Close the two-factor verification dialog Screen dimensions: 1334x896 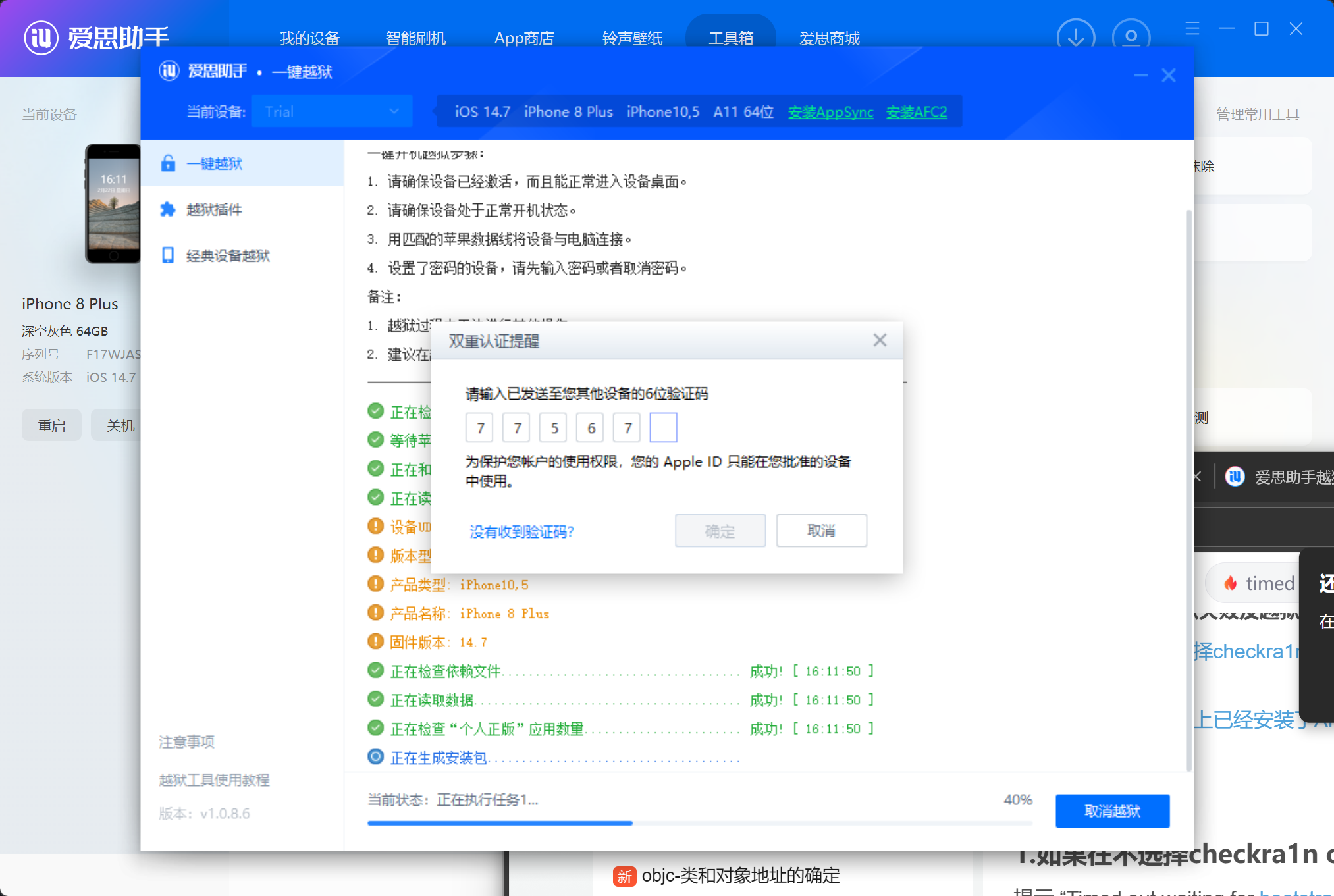[880, 340]
